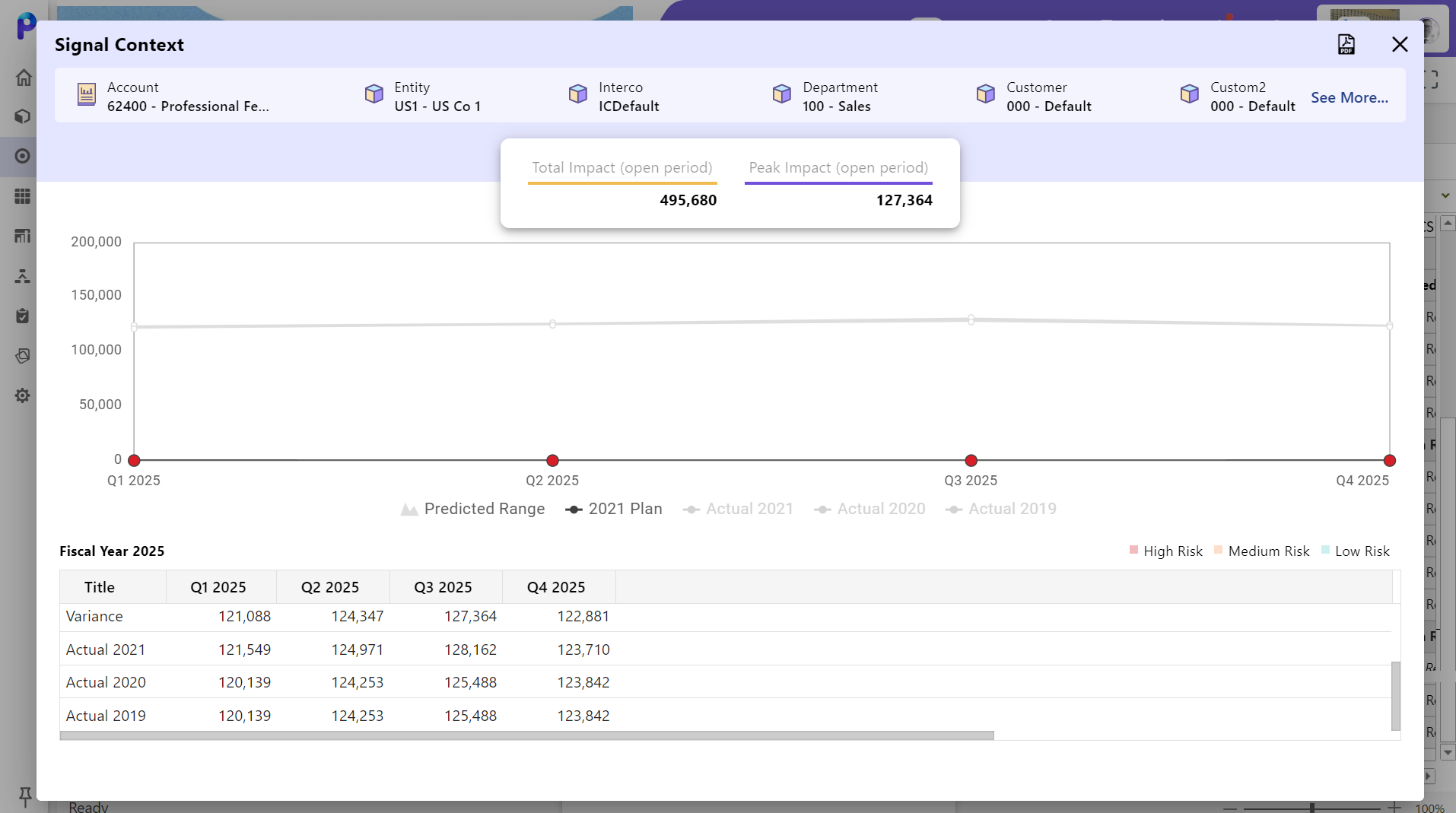The height and width of the screenshot is (813, 1456).
Task: Click Account 62400 - Professional Fe... value
Action: pyautogui.click(x=188, y=106)
